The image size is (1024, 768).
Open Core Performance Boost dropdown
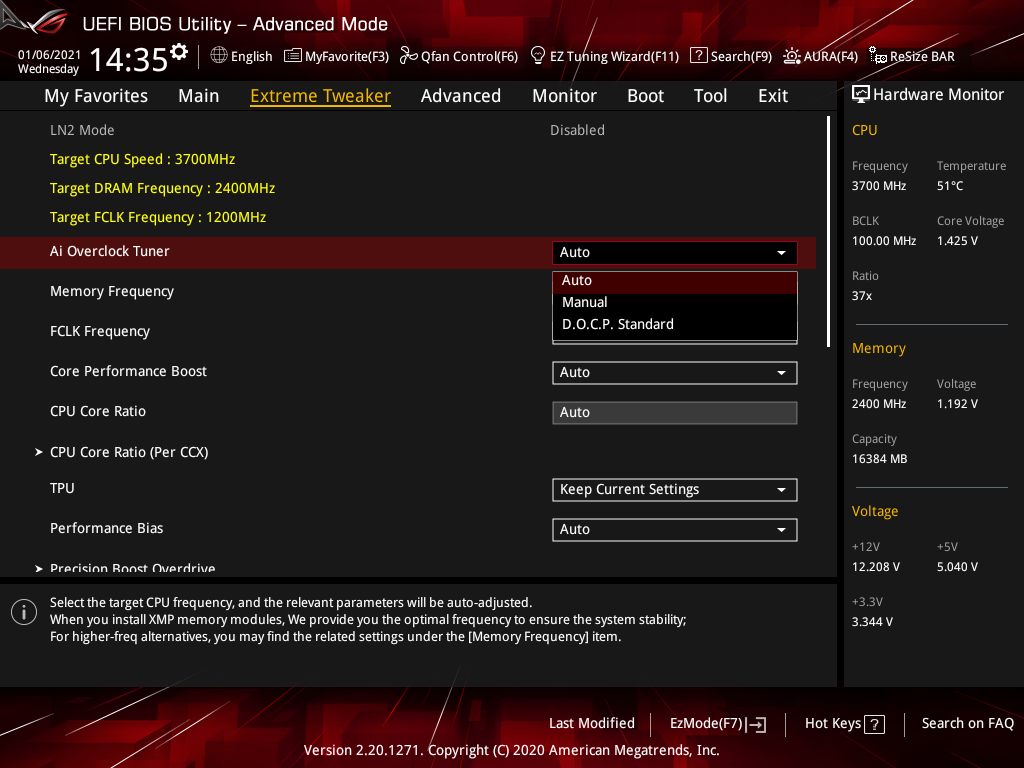click(675, 373)
